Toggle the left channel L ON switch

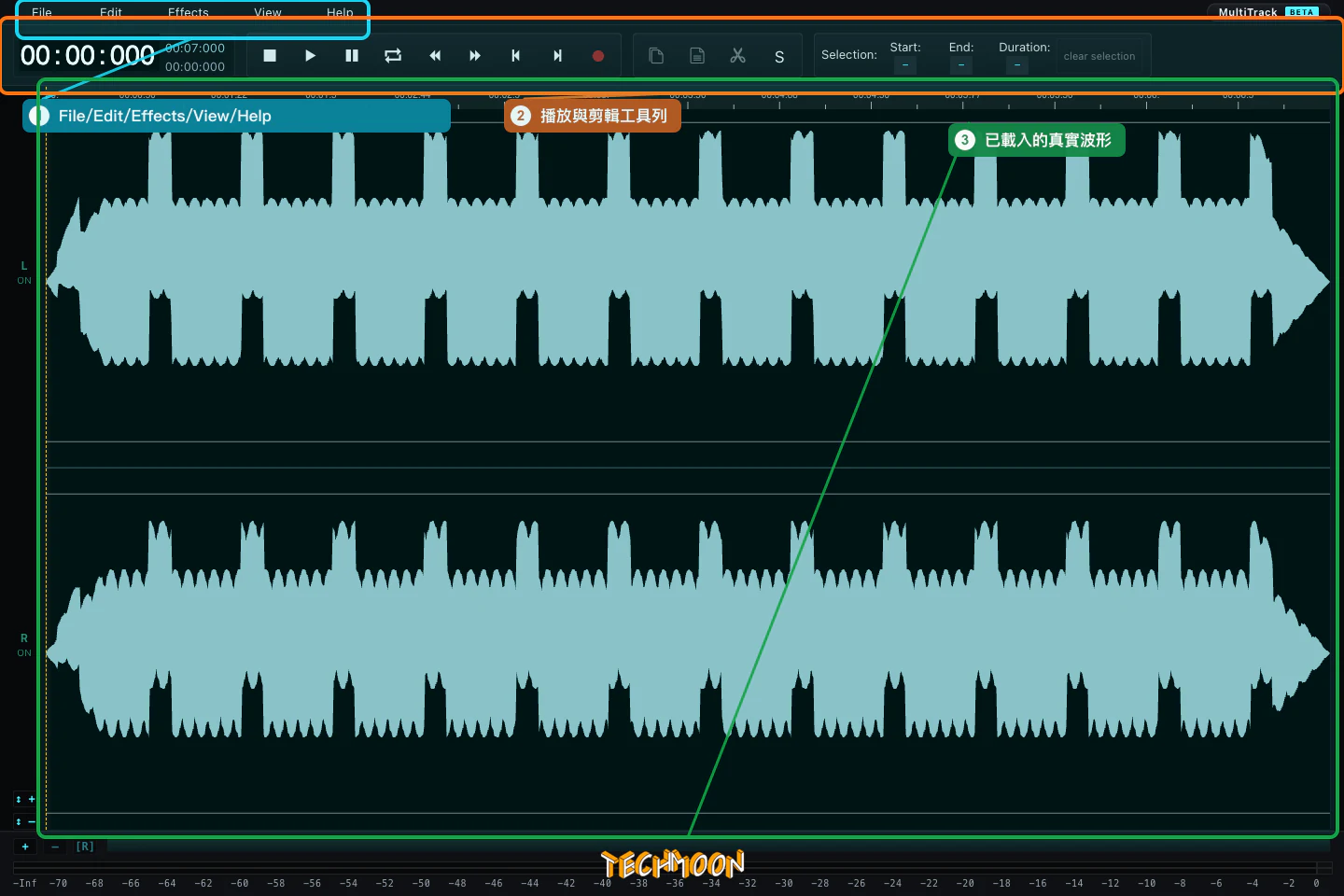pyautogui.click(x=24, y=273)
